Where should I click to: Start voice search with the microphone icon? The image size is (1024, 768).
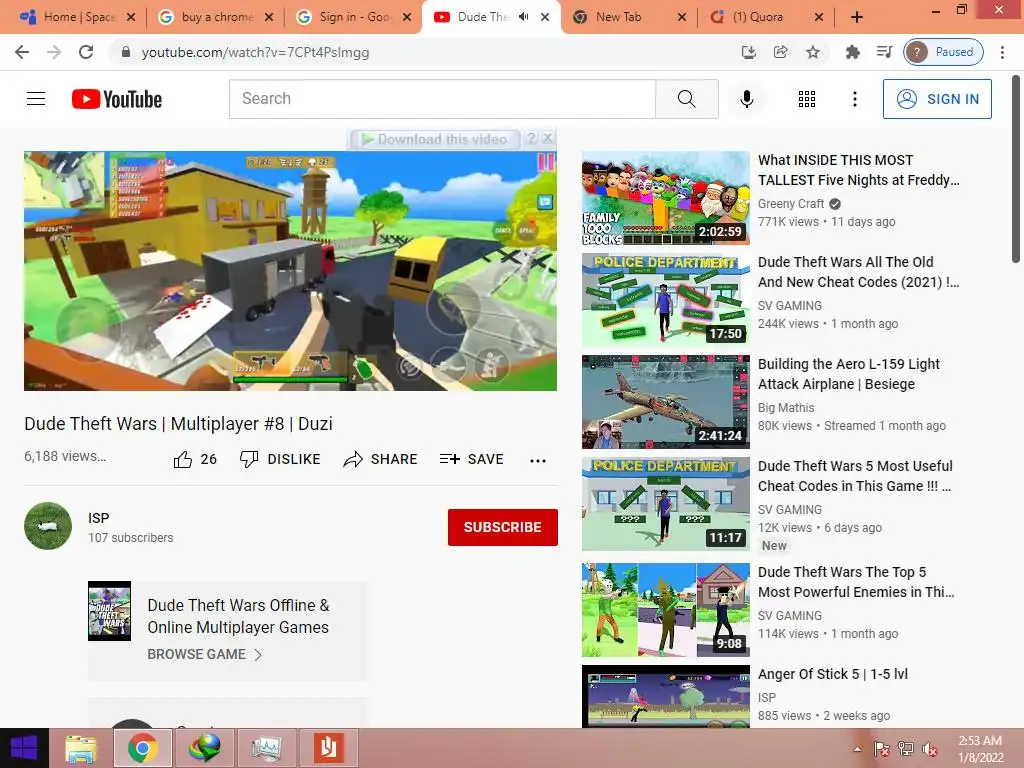(x=747, y=99)
